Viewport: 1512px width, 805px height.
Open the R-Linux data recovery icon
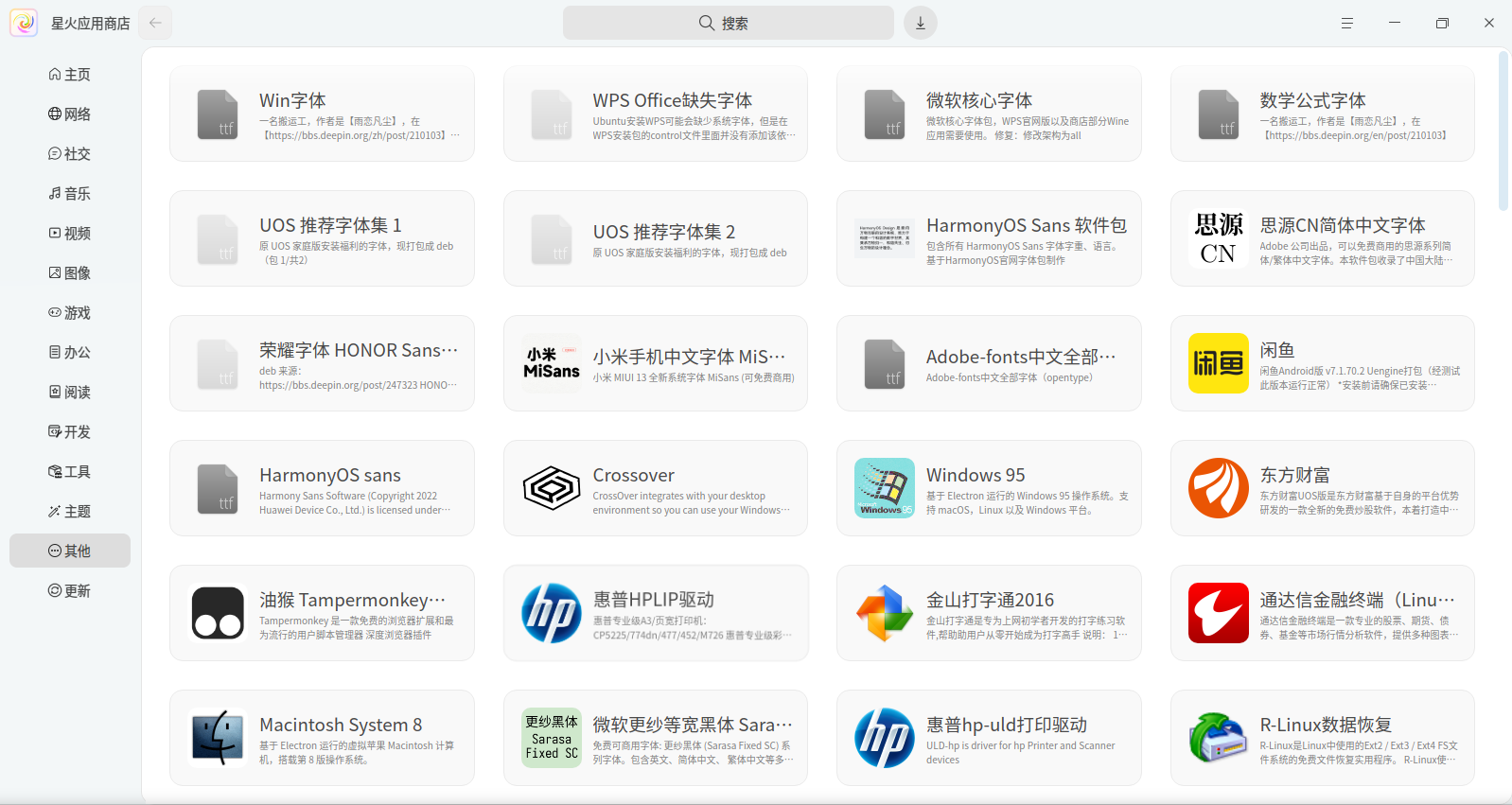click(x=1218, y=738)
